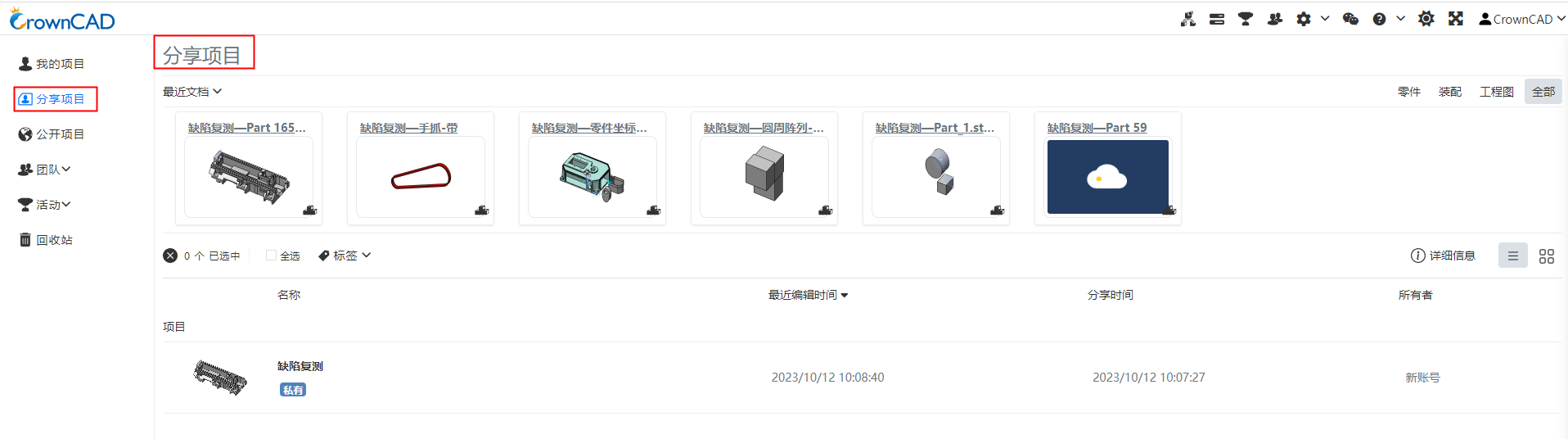
Task: Open the WeChat chat bubbles icon
Action: (x=1350, y=19)
